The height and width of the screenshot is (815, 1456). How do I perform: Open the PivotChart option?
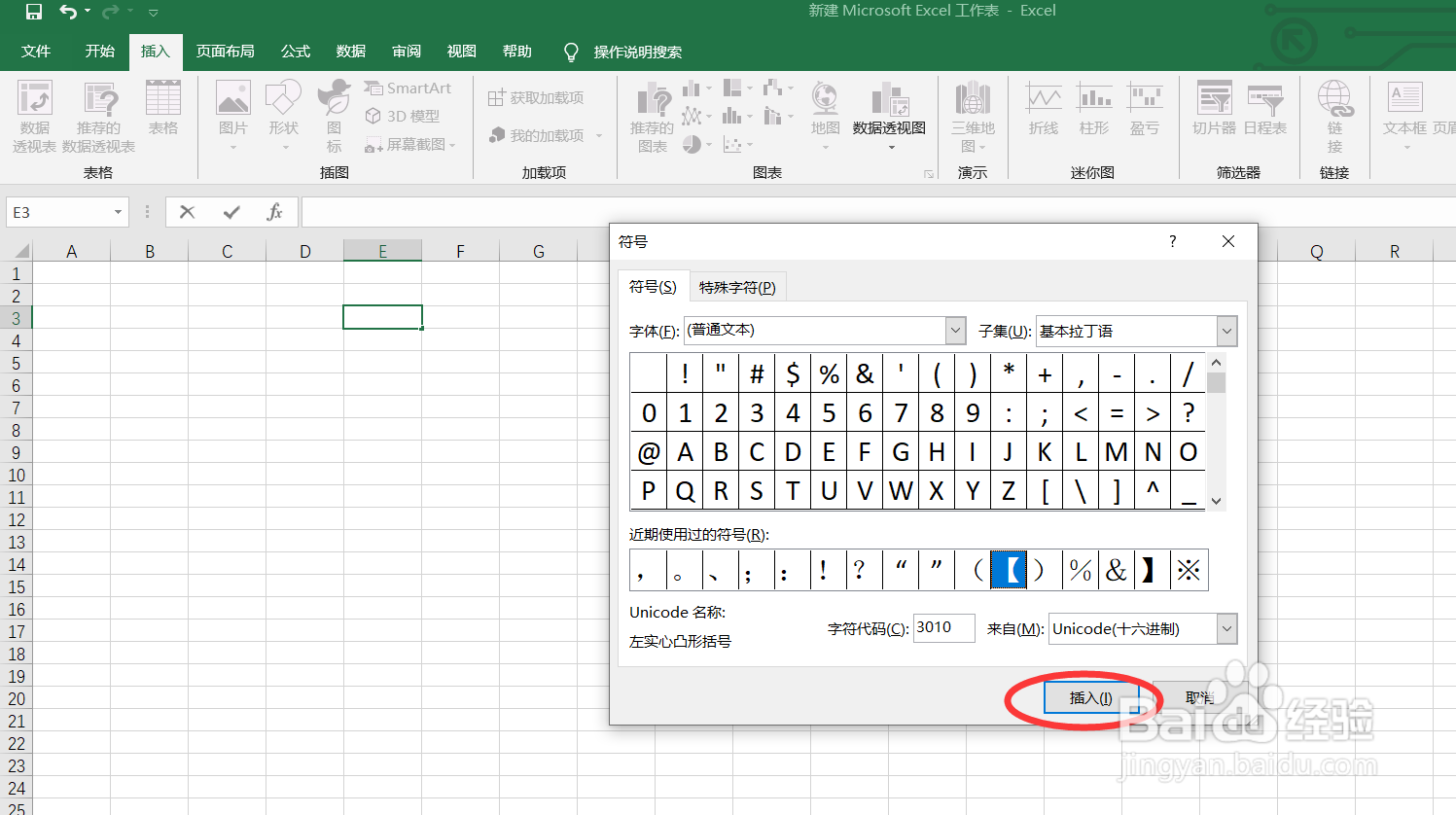point(889,115)
